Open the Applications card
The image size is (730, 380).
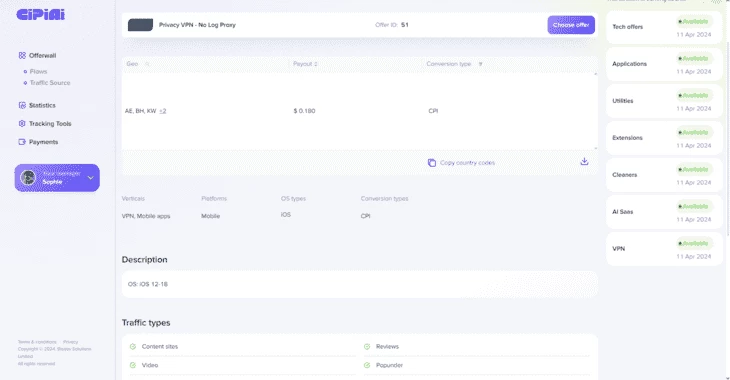(x=663, y=64)
